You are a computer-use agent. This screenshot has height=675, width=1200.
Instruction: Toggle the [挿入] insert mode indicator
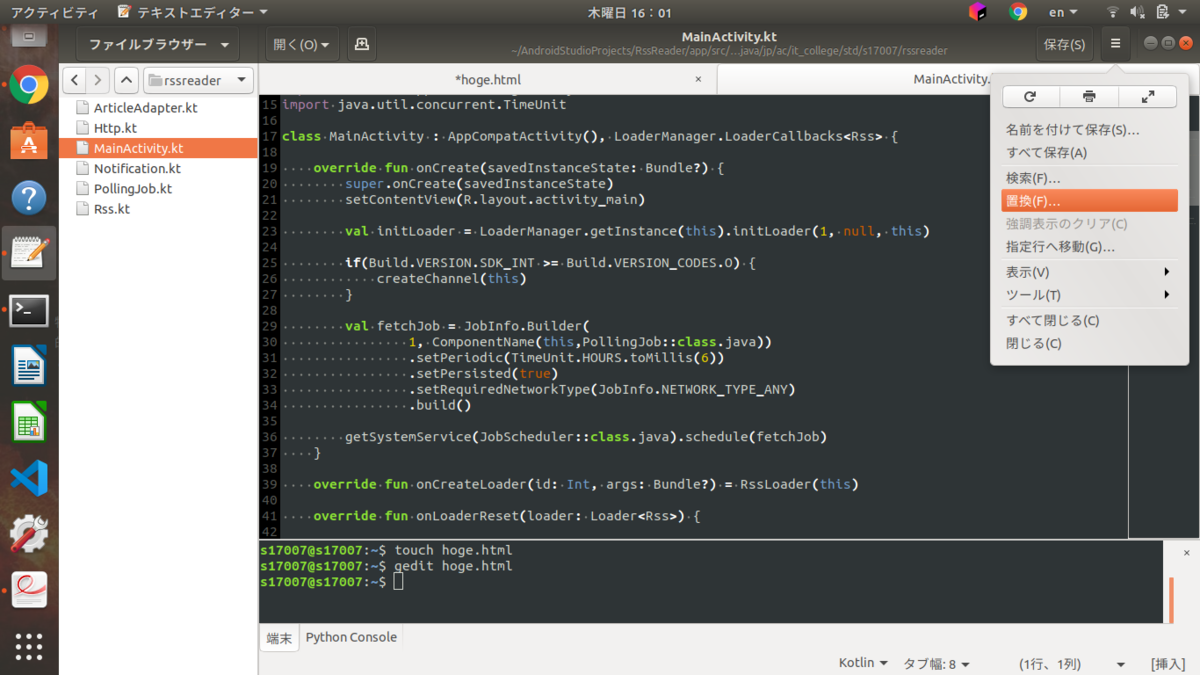(1168, 663)
